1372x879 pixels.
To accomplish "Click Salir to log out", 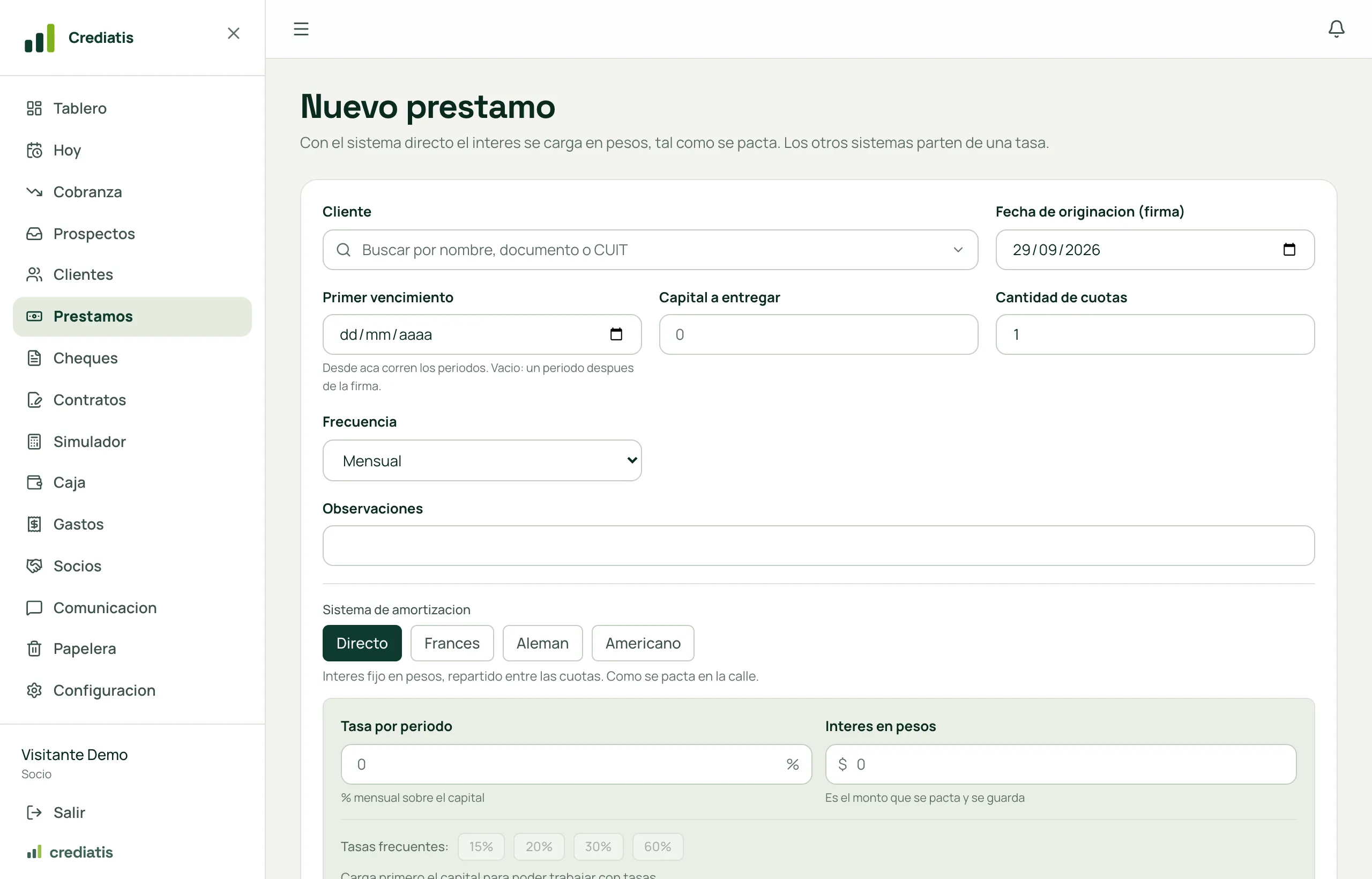I will tap(132, 812).
